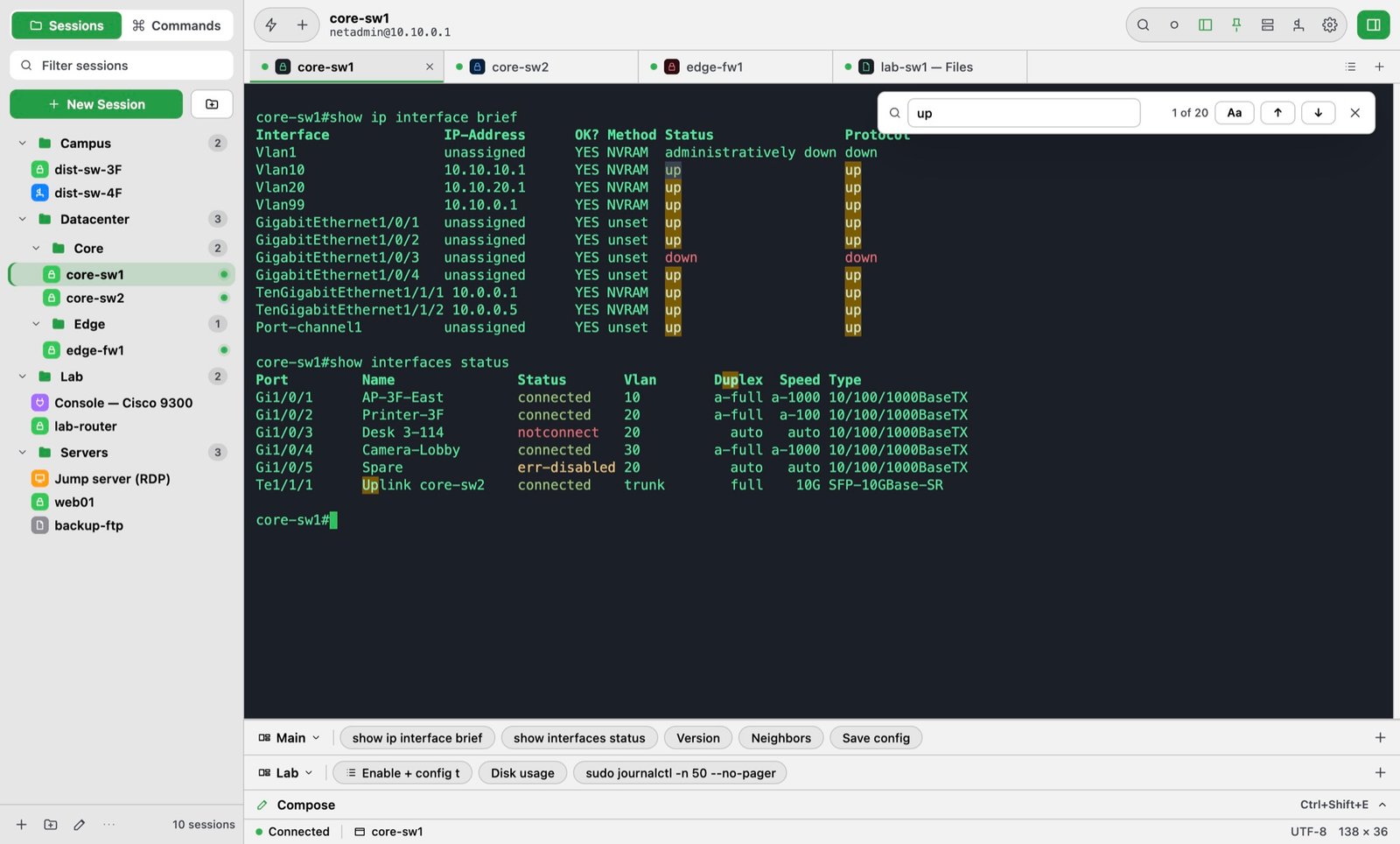Open the Jump server (RDP) session
Screen dimensions: 1400x844
122,479
